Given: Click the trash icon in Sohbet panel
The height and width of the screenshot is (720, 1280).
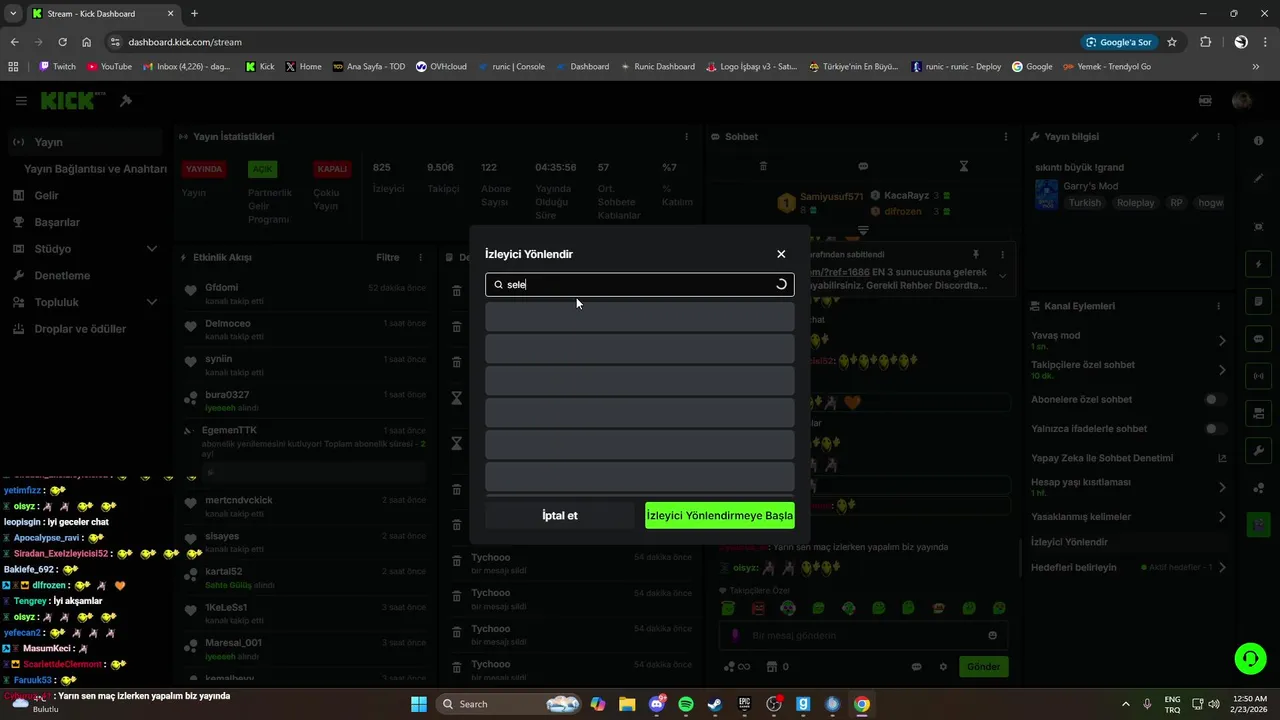Looking at the screenshot, I should [763, 166].
